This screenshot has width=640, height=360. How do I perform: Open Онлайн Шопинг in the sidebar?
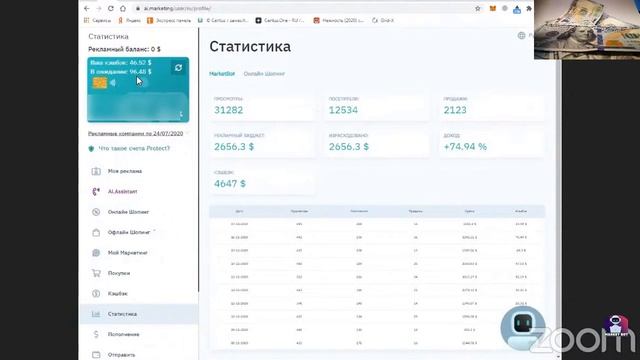[x=128, y=212]
